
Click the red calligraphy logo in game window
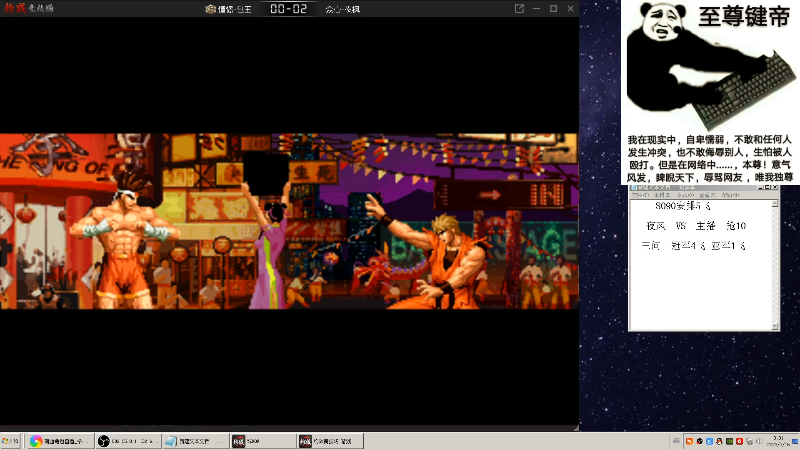(14, 8)
